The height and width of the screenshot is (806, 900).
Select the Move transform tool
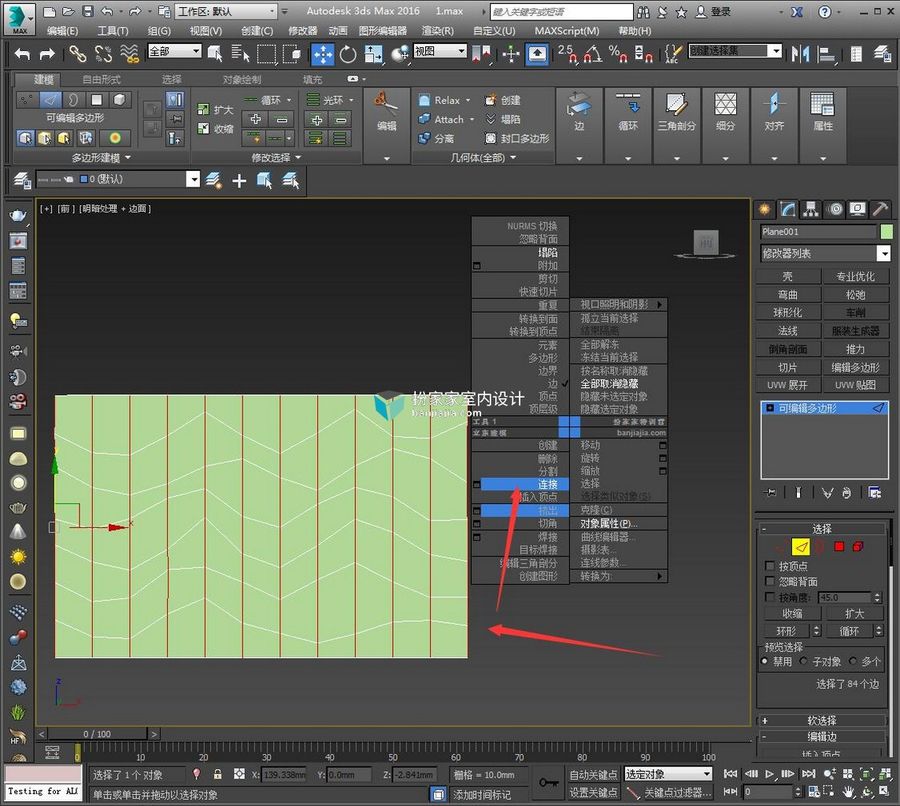click(323, 54)
